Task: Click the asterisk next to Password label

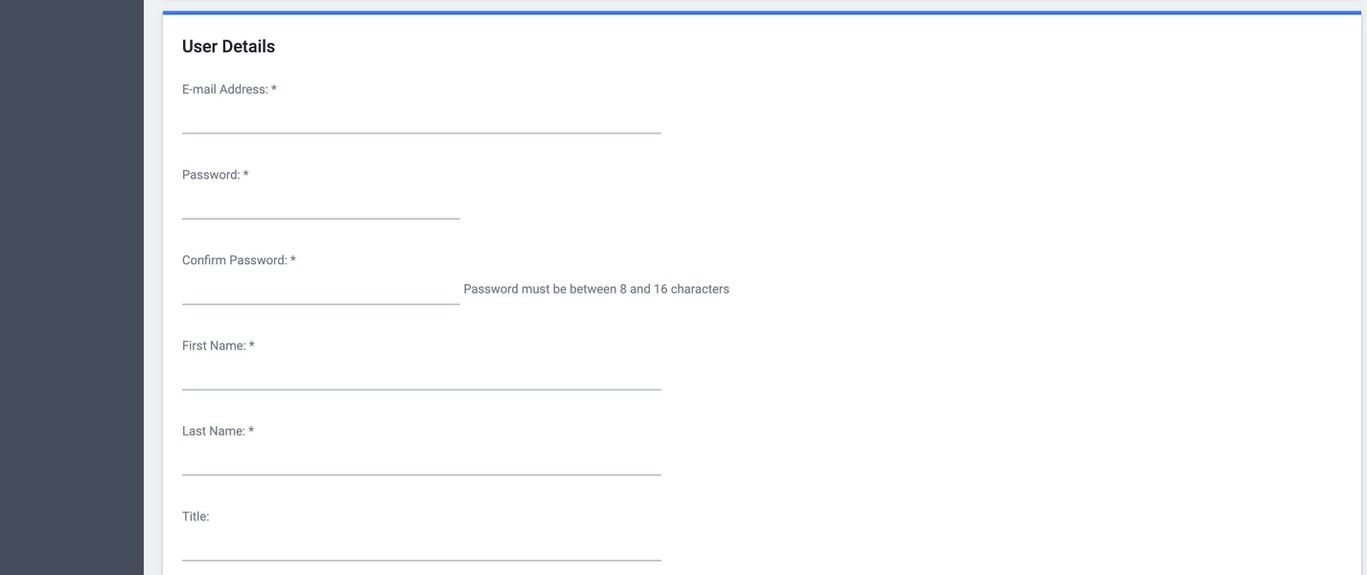Action: click(x=246, y=175)
